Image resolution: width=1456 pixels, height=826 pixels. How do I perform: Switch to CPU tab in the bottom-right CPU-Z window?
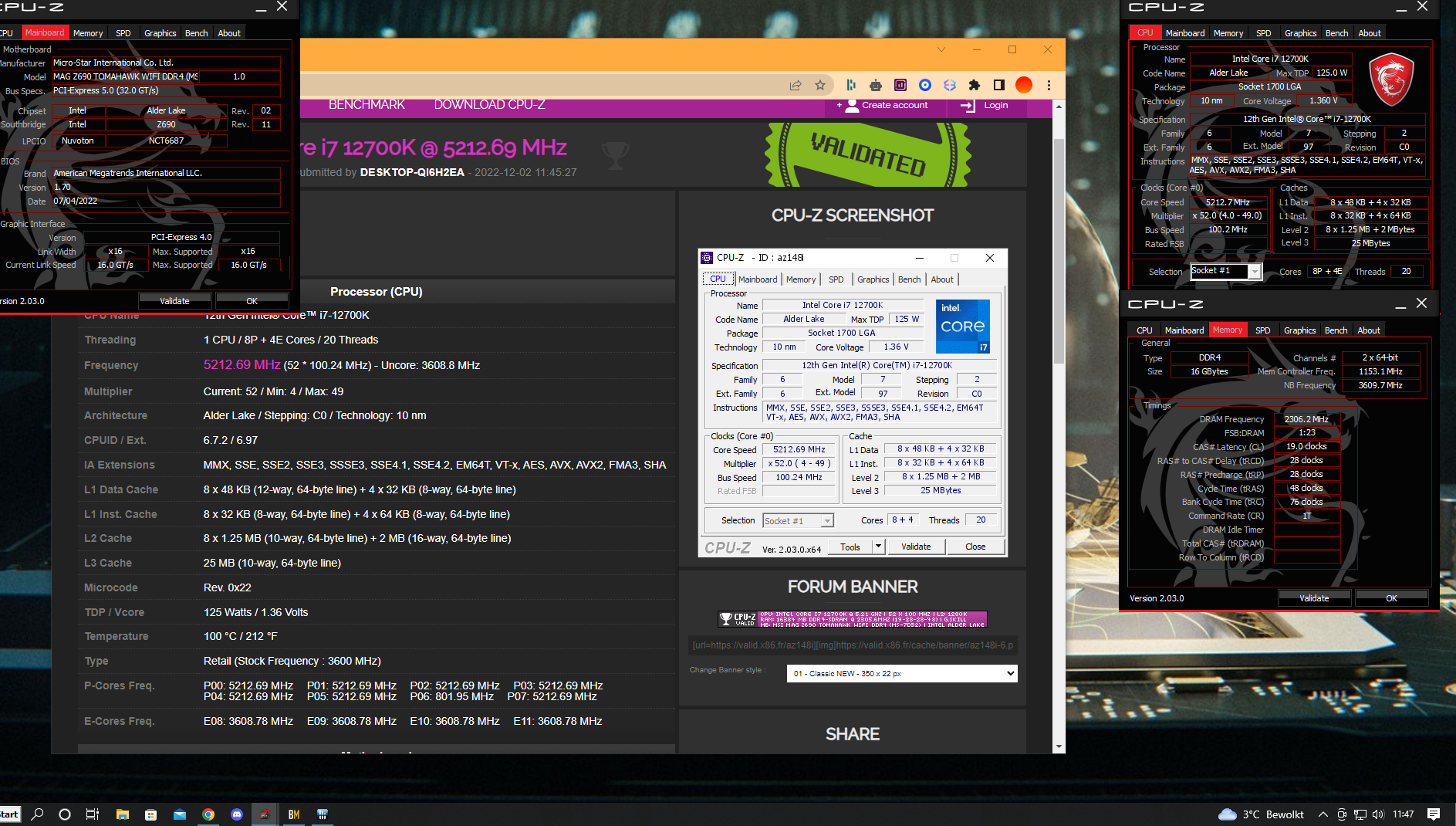pyautogui.click(x=1144, y=330)
